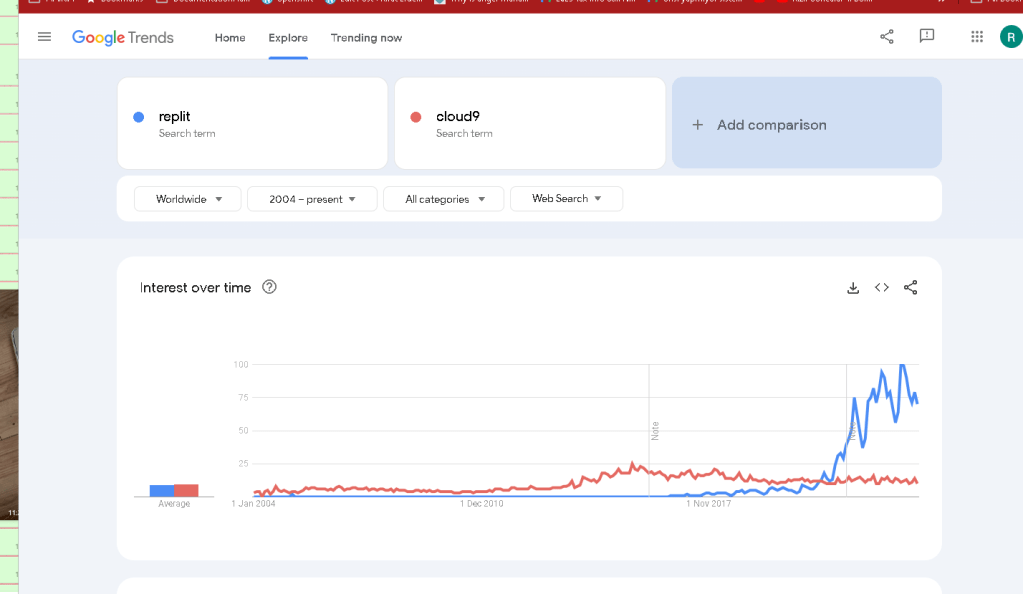Click the plus icon in Add comparison
Viewport: 1023px width, 594px height.
pyautogui.click(x=697, y=125)
